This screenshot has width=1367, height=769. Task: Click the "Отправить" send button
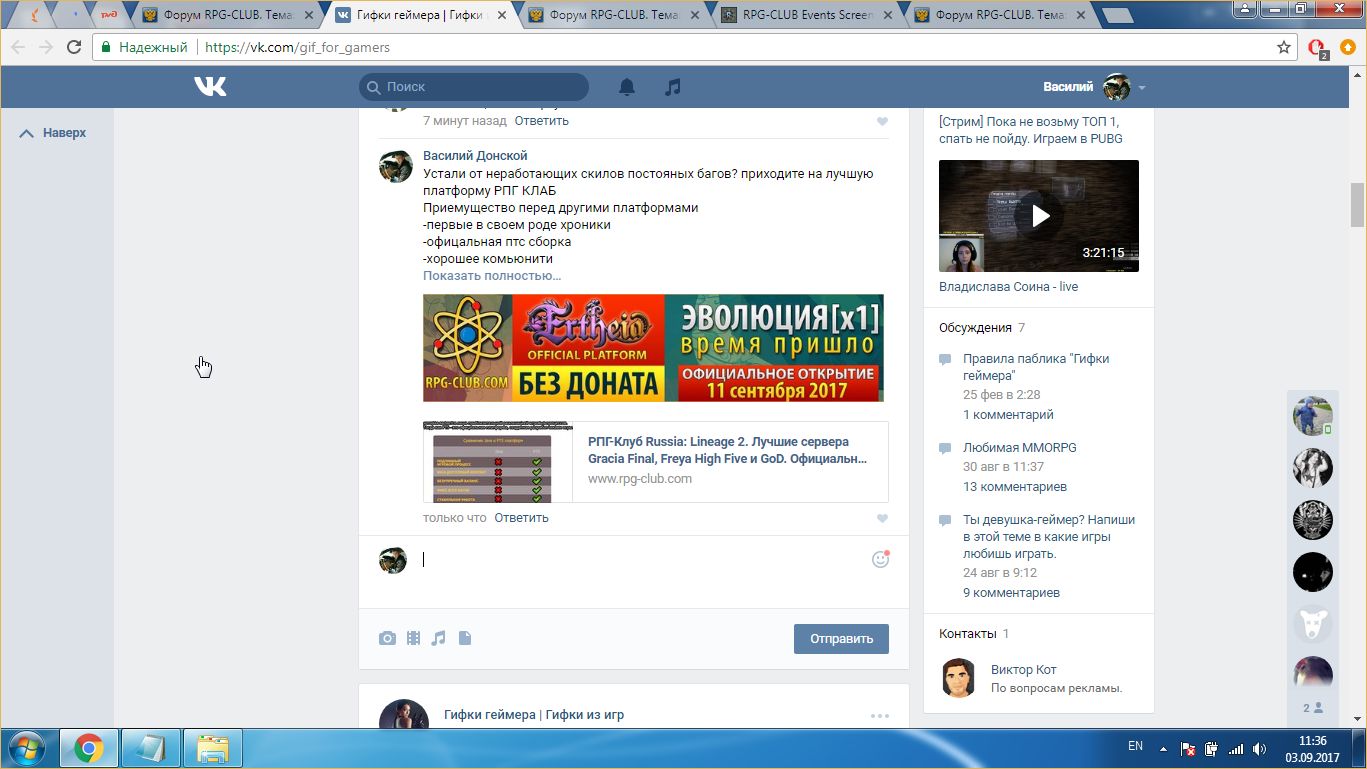tap(841, 639)
